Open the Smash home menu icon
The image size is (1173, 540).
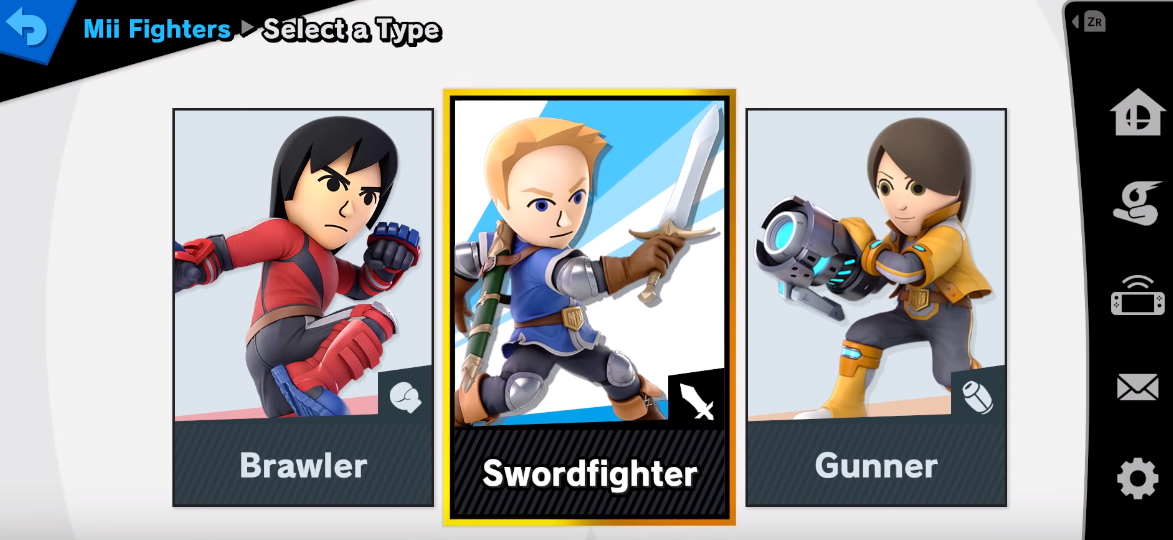(1137, 113)
